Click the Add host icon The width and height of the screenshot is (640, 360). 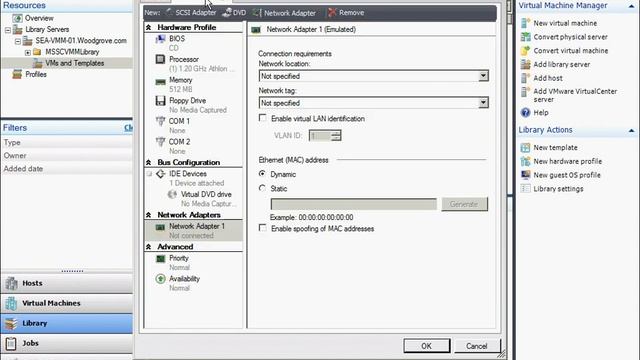(x=525, y=78)
